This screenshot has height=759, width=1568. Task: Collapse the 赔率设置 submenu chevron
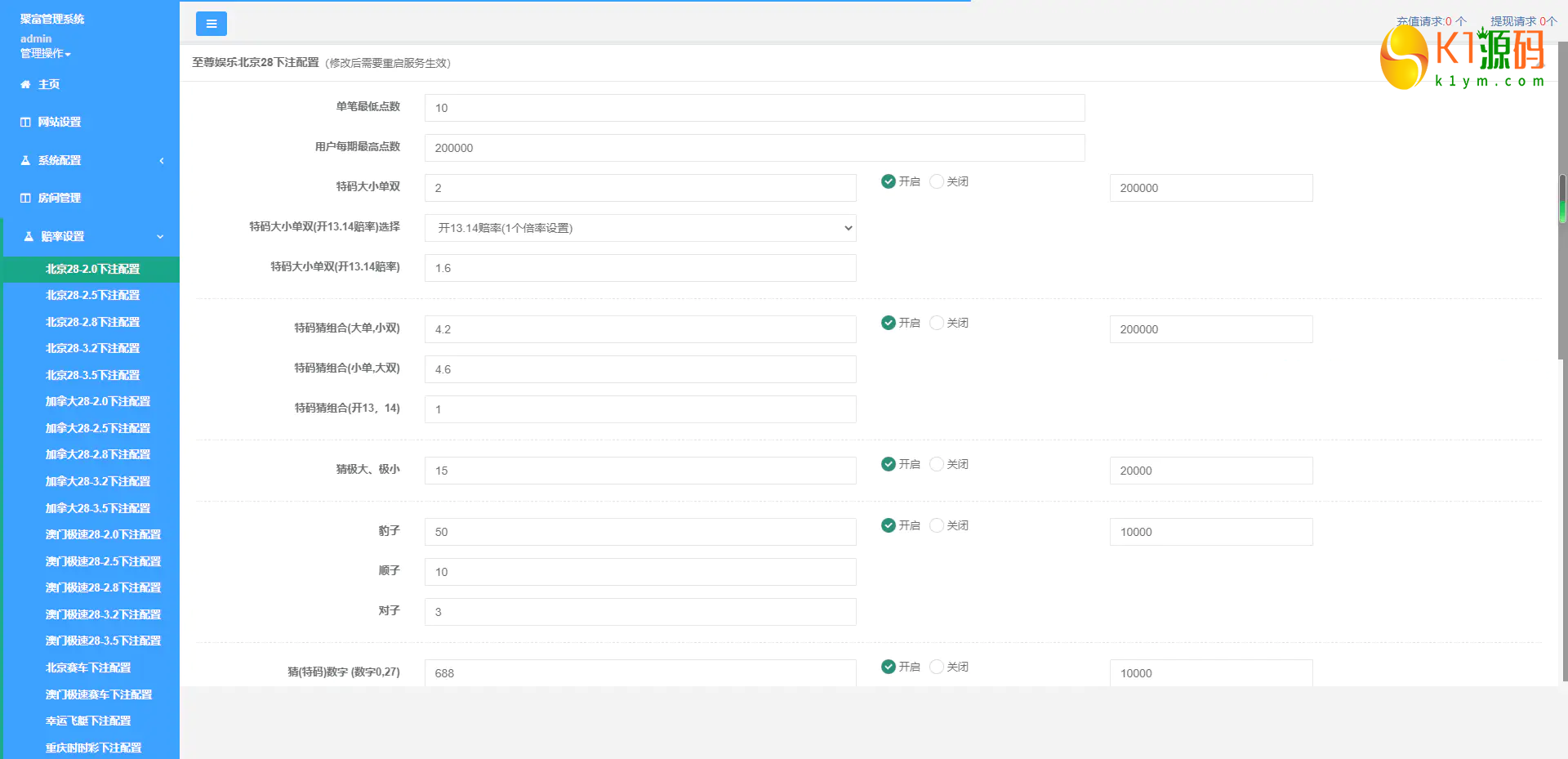[160, 236]
